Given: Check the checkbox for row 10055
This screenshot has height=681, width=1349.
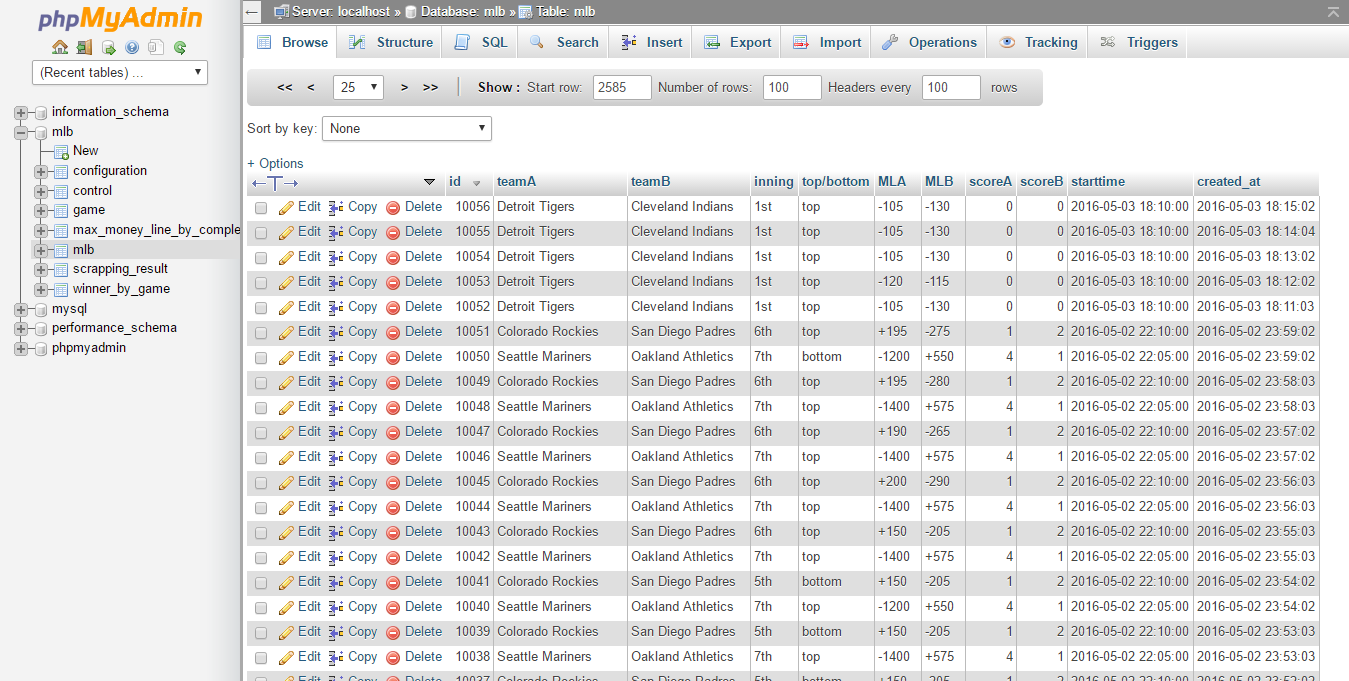Looking at the screenshot, I should 261,233.
